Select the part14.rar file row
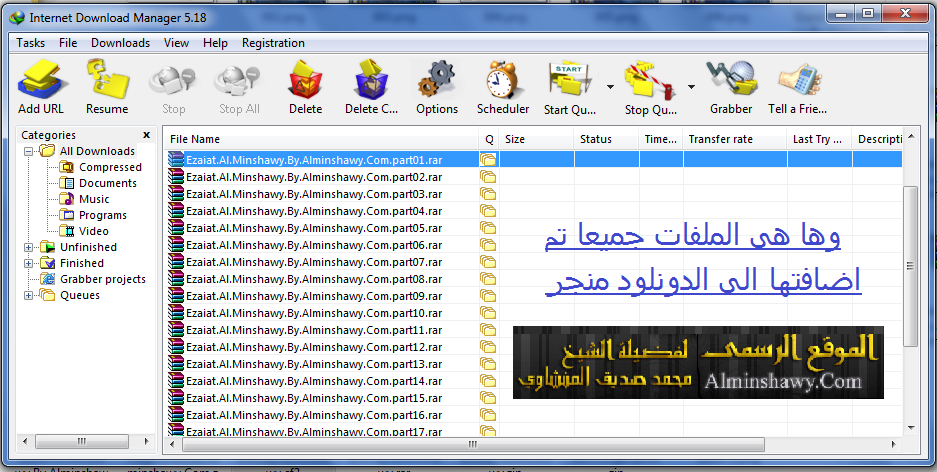937x472 pixels. pos(532,381)
